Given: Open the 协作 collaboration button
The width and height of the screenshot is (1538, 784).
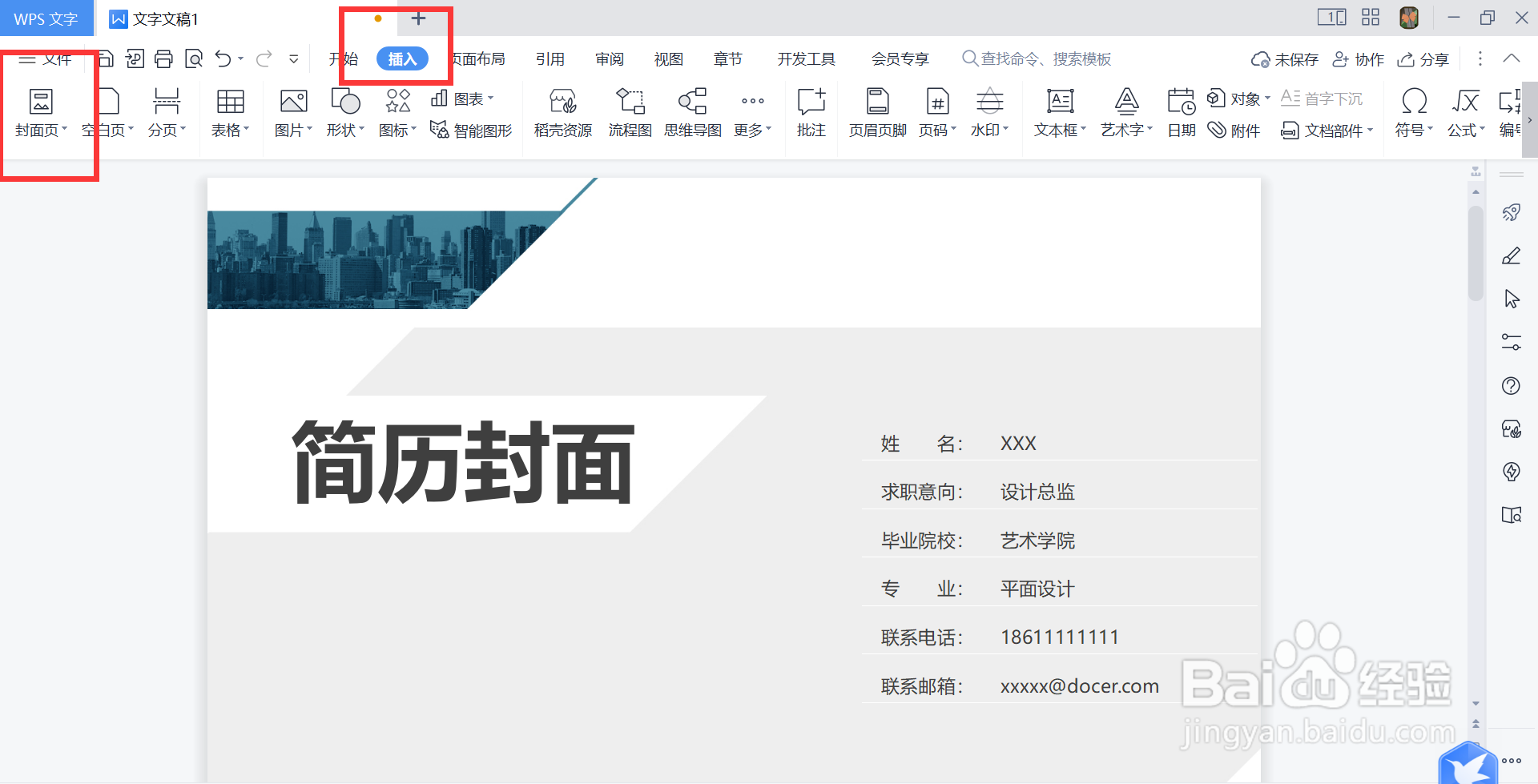Looking at the screenshot, I should click(x=1358, y=59).
